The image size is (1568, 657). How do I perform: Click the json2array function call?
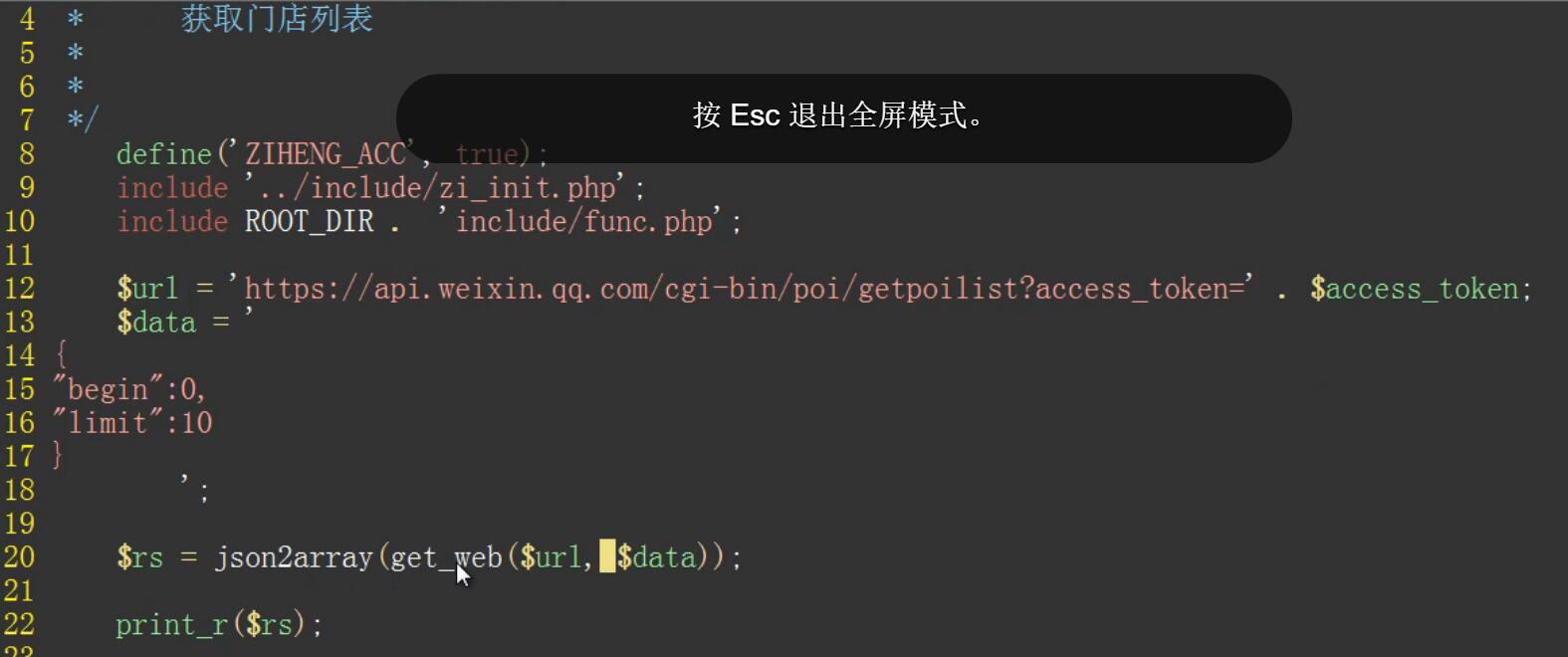(x=294, y=557)
